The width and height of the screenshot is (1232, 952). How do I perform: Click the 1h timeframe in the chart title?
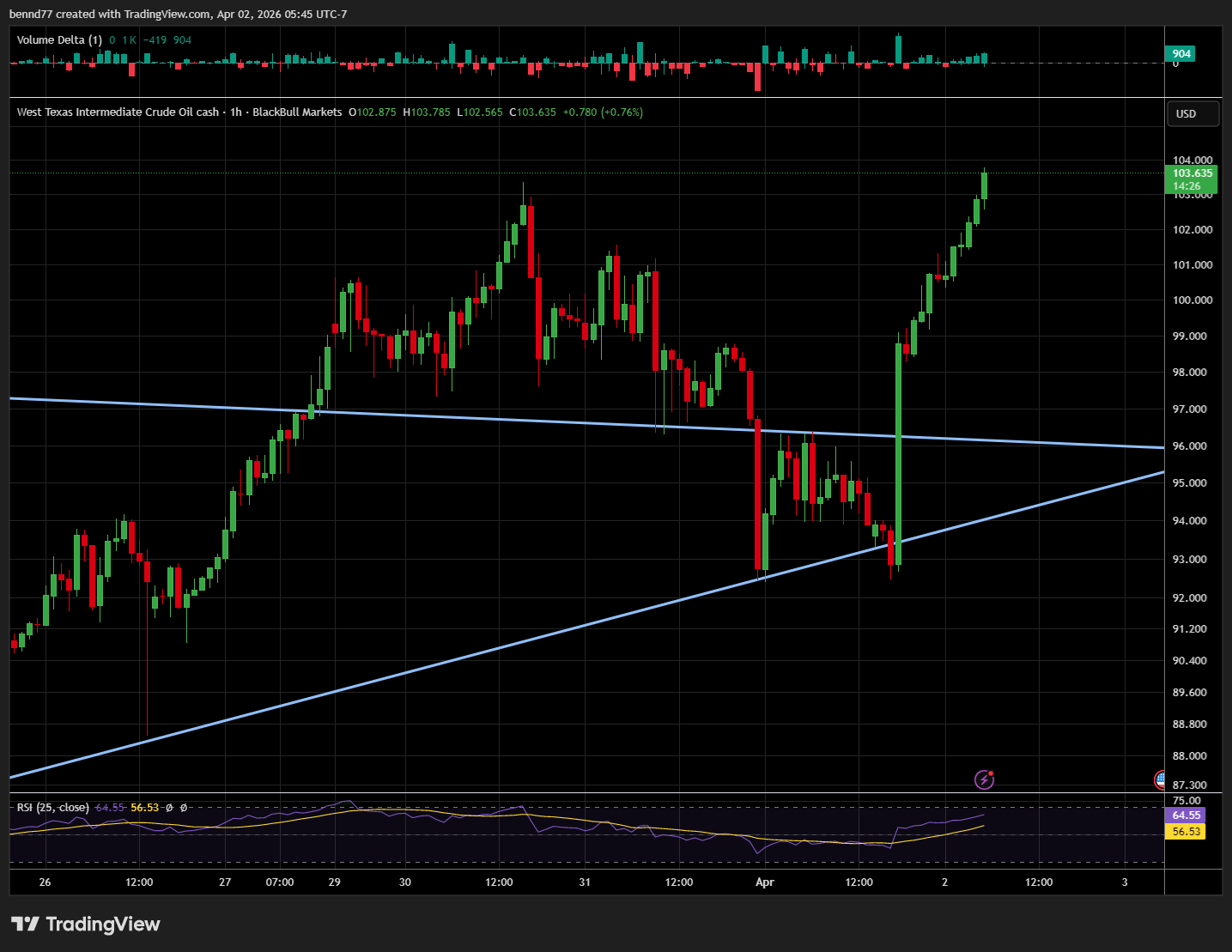[x=236, y=112]
